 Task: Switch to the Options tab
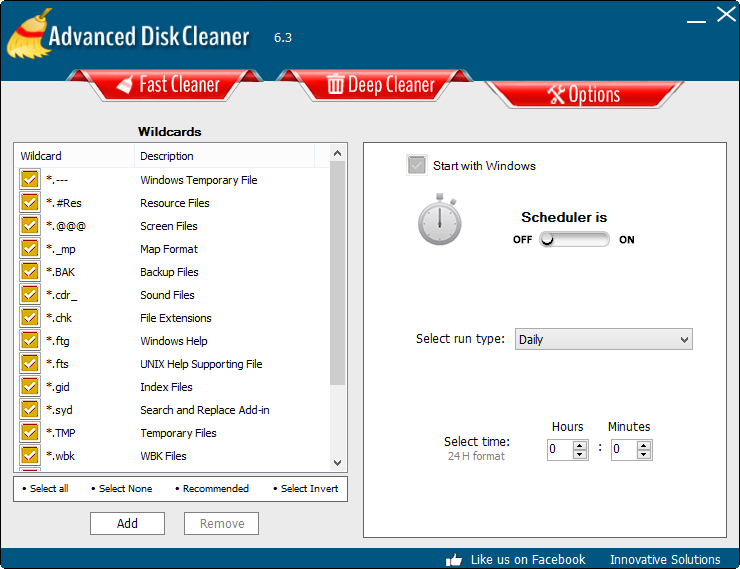coord(584,94)
